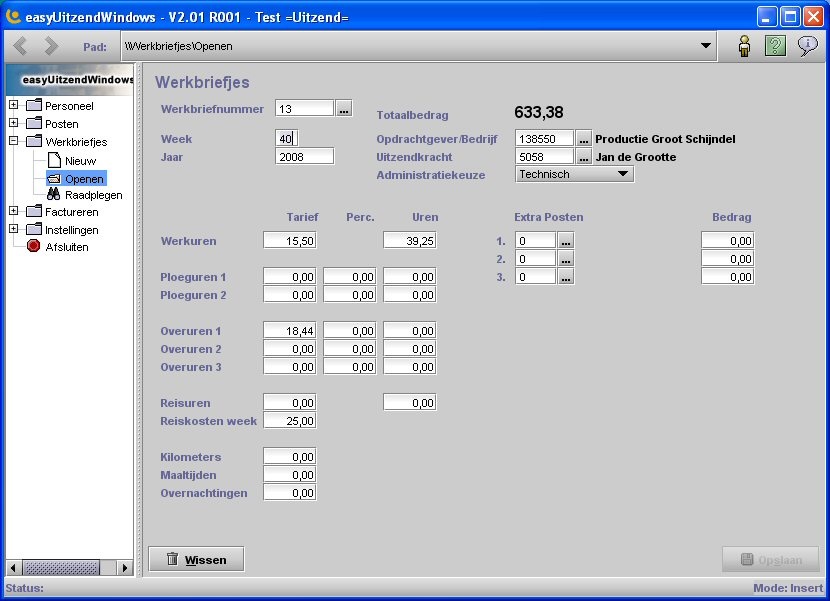Click the Werkuren Tarief field

(x=290, y=241)
